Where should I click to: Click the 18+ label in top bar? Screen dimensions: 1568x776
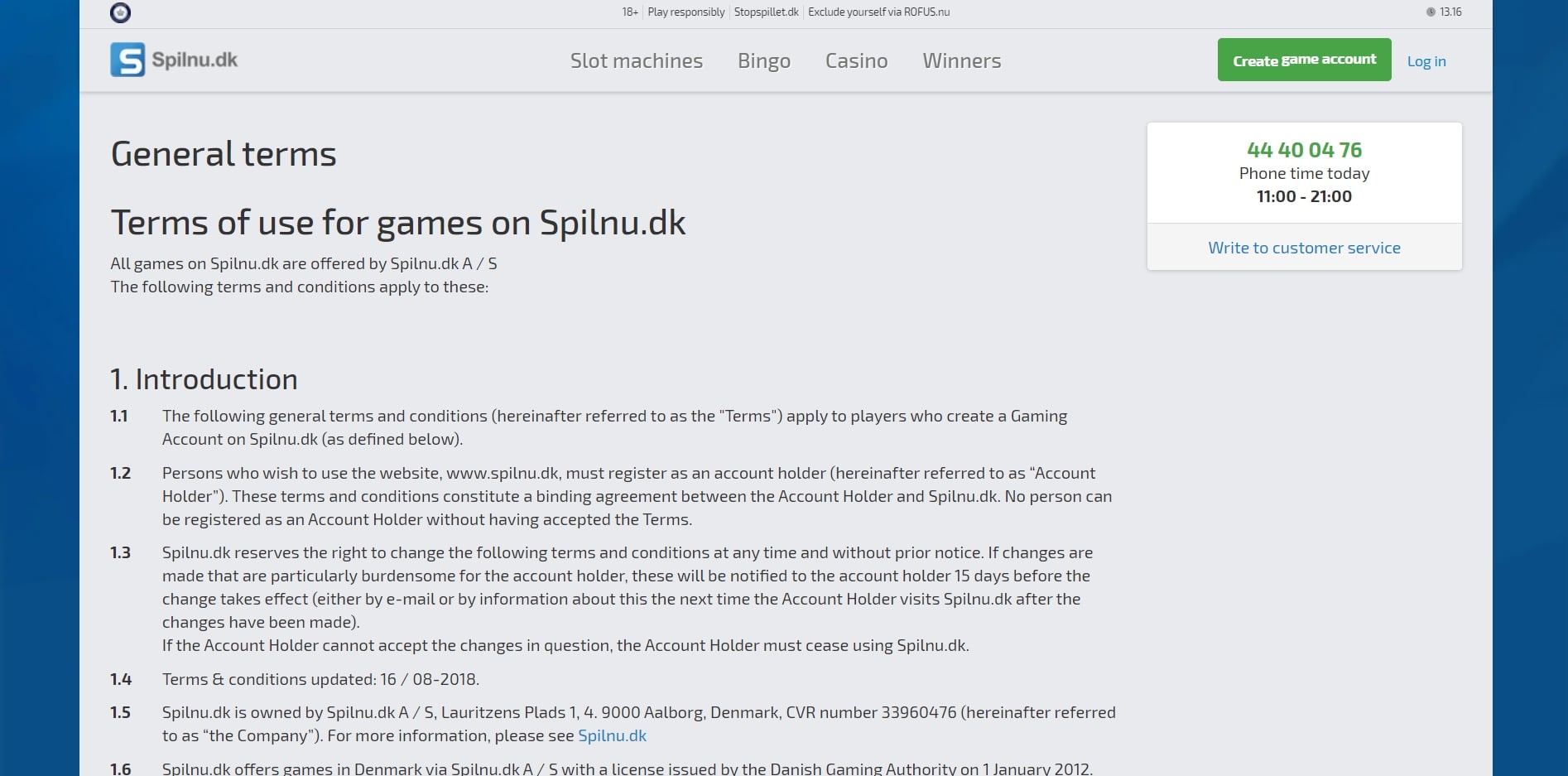click(630, 12)
